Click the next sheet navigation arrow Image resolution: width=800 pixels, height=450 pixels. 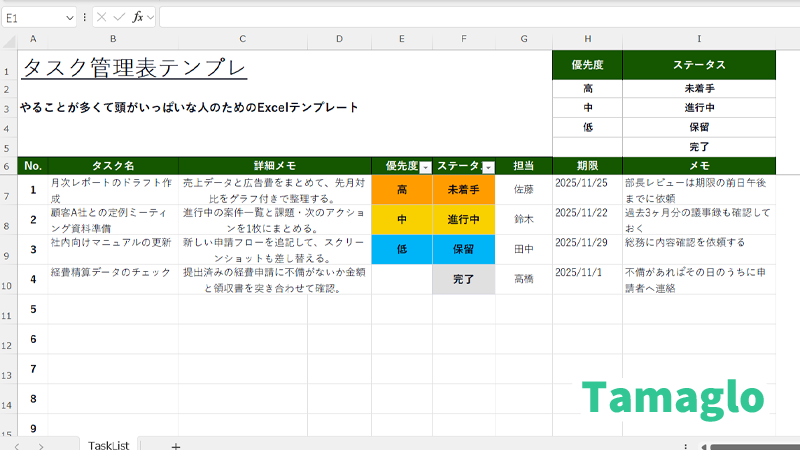(x=41, y=444)
